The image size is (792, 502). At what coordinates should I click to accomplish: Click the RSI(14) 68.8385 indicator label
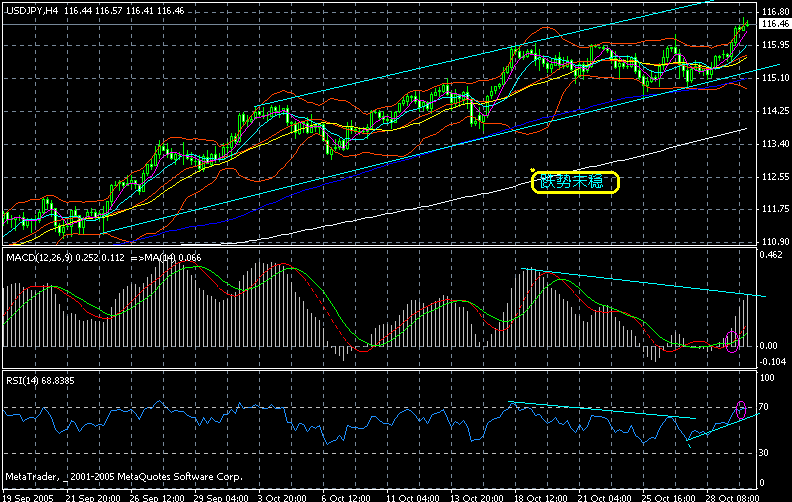[40, 381]
